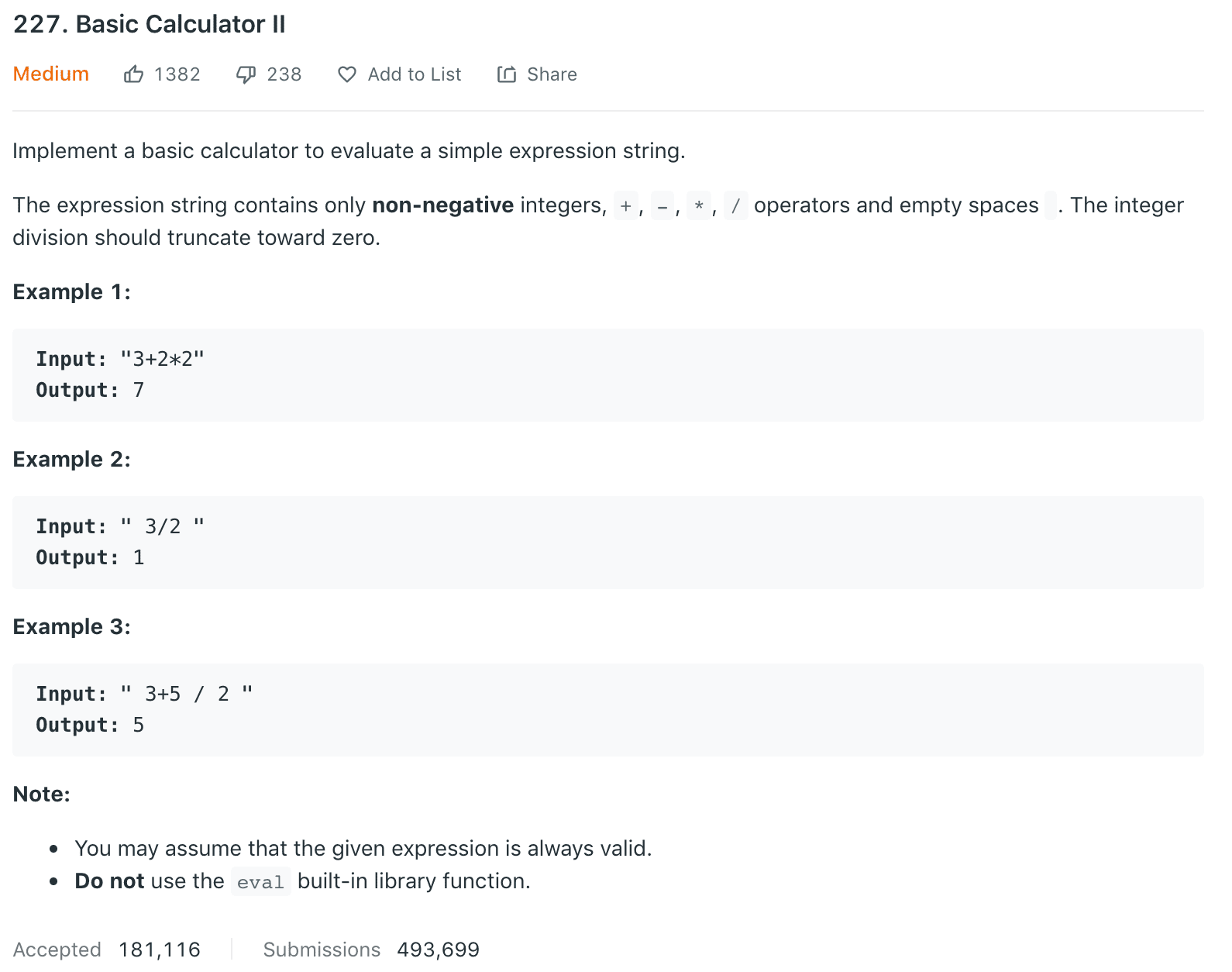Screen dimensions: 1232x972
Task: Click the asterisk operator inline code
Action: (699, 205)
